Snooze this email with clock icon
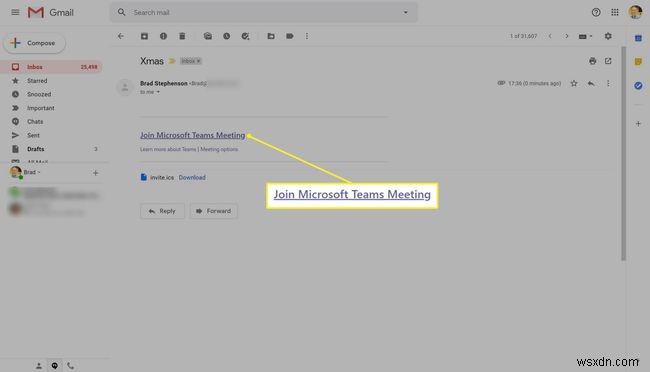This screenshot has height=372, width=650. pos(226,36)
